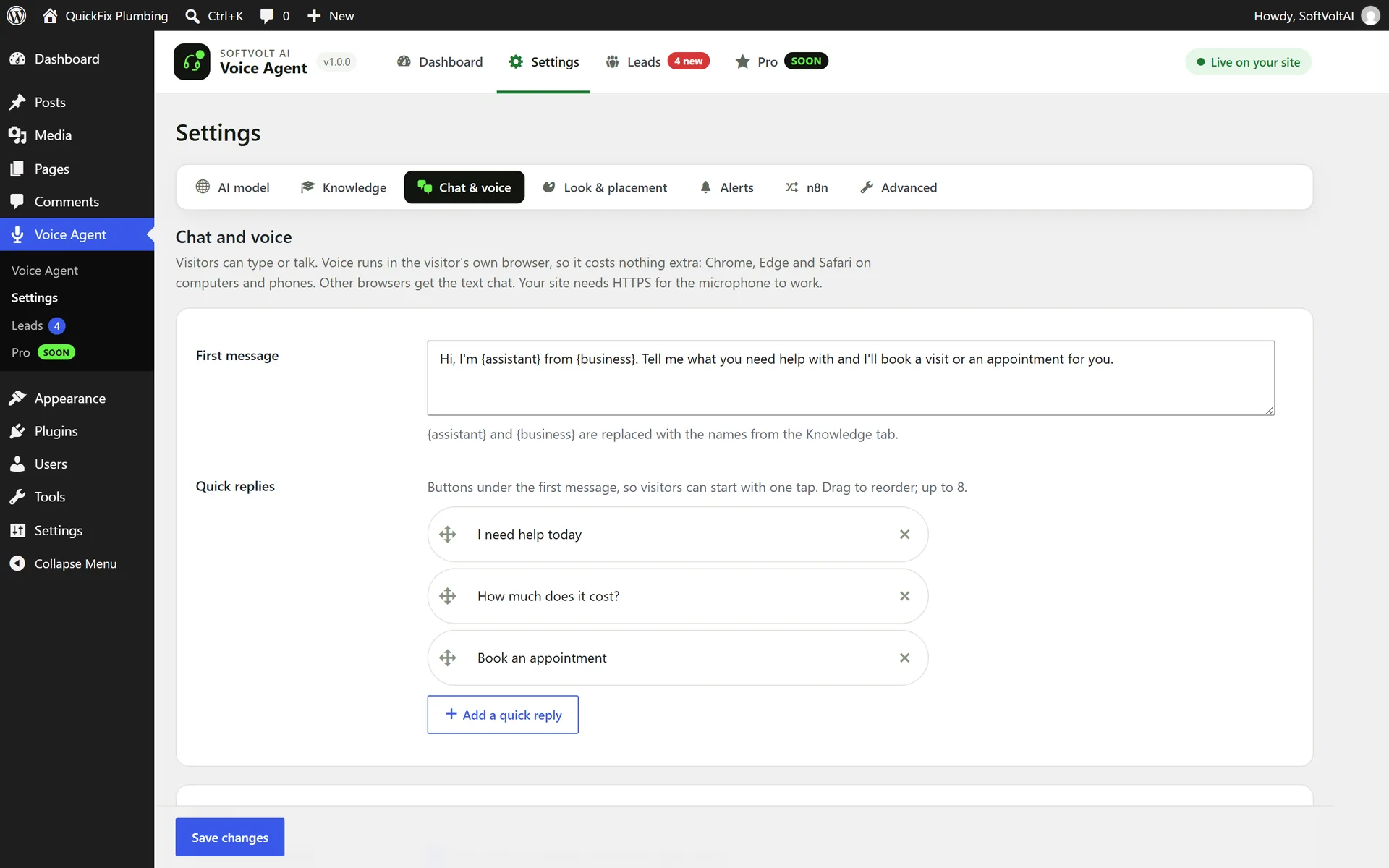This screenshot has height=868, width=1389.
Task: Click the "First message" field label
Action: (237, 356)
